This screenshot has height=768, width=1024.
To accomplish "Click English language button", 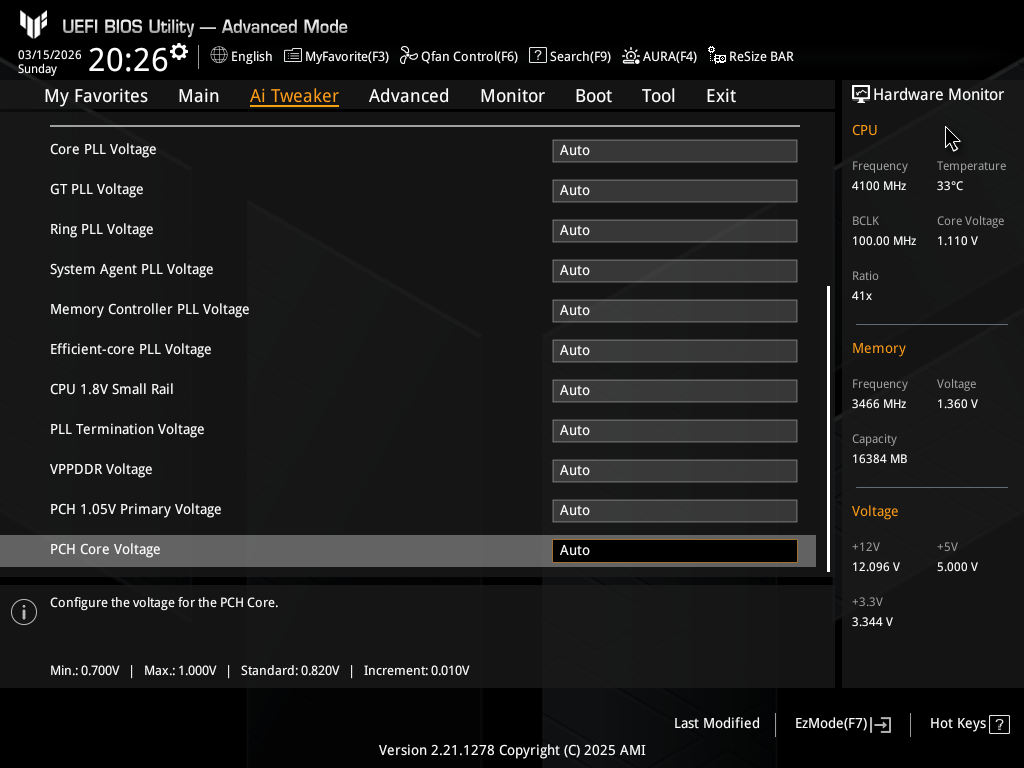I will coord(251,57).
